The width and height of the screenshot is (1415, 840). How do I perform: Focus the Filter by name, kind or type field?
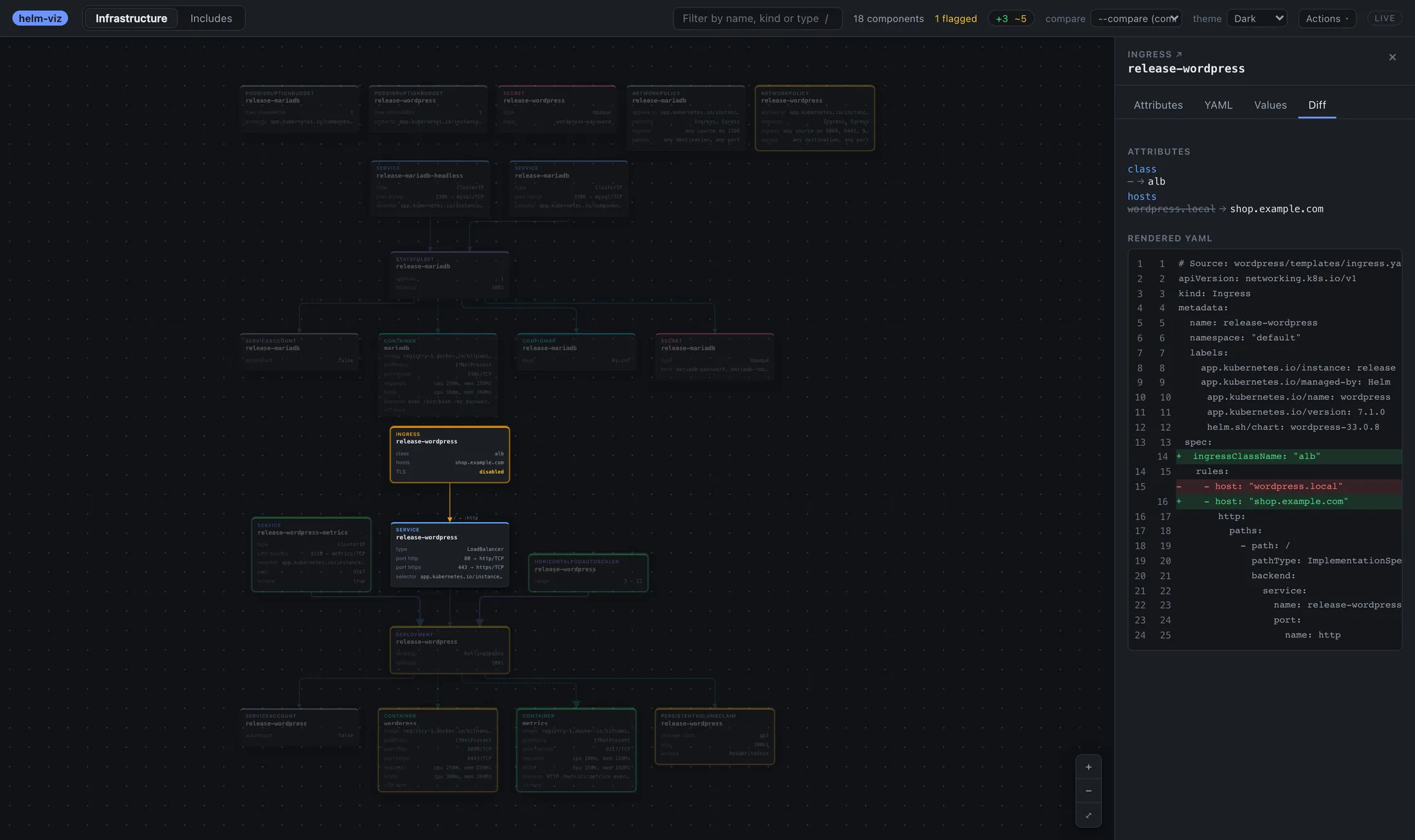(757, 18)
